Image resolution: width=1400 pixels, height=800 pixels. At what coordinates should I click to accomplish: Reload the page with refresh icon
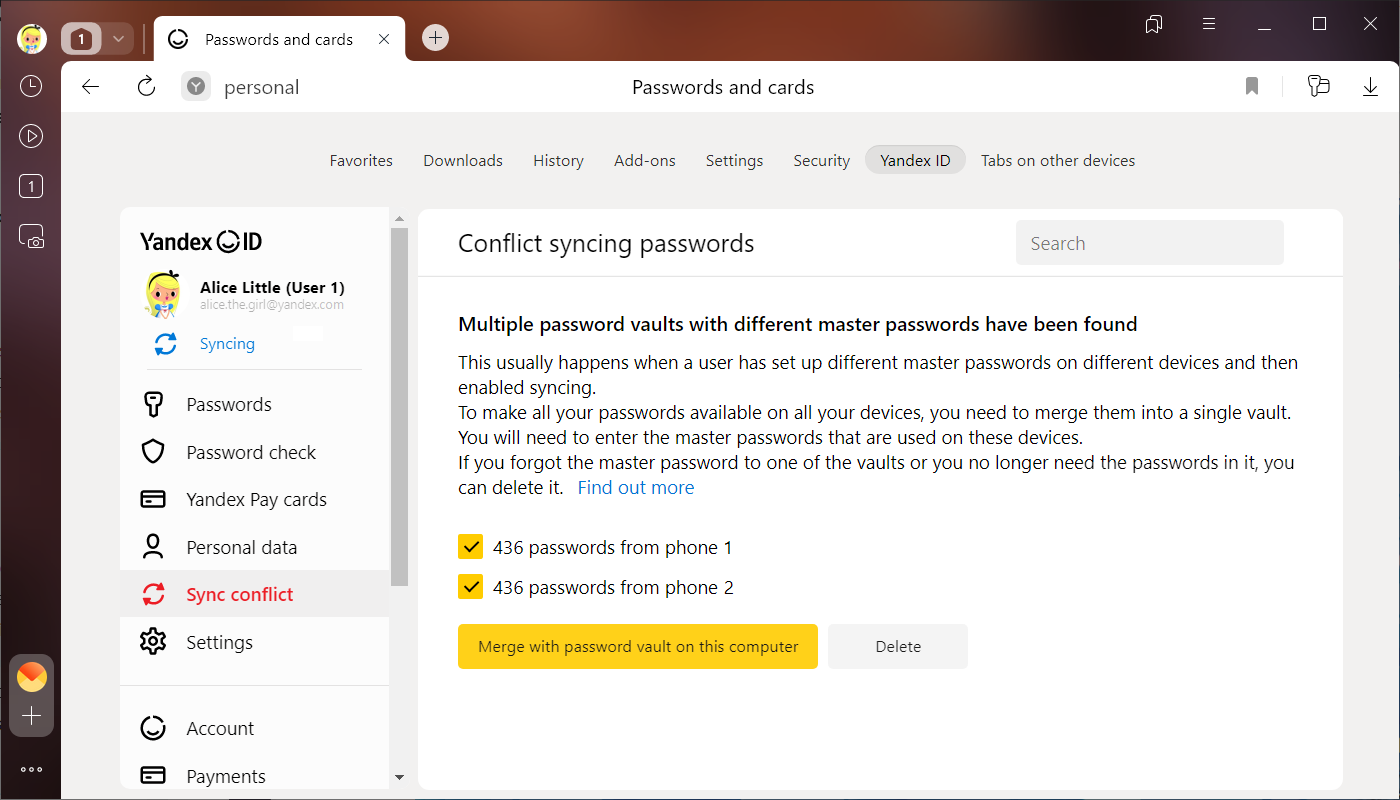[x=146, y=87]
